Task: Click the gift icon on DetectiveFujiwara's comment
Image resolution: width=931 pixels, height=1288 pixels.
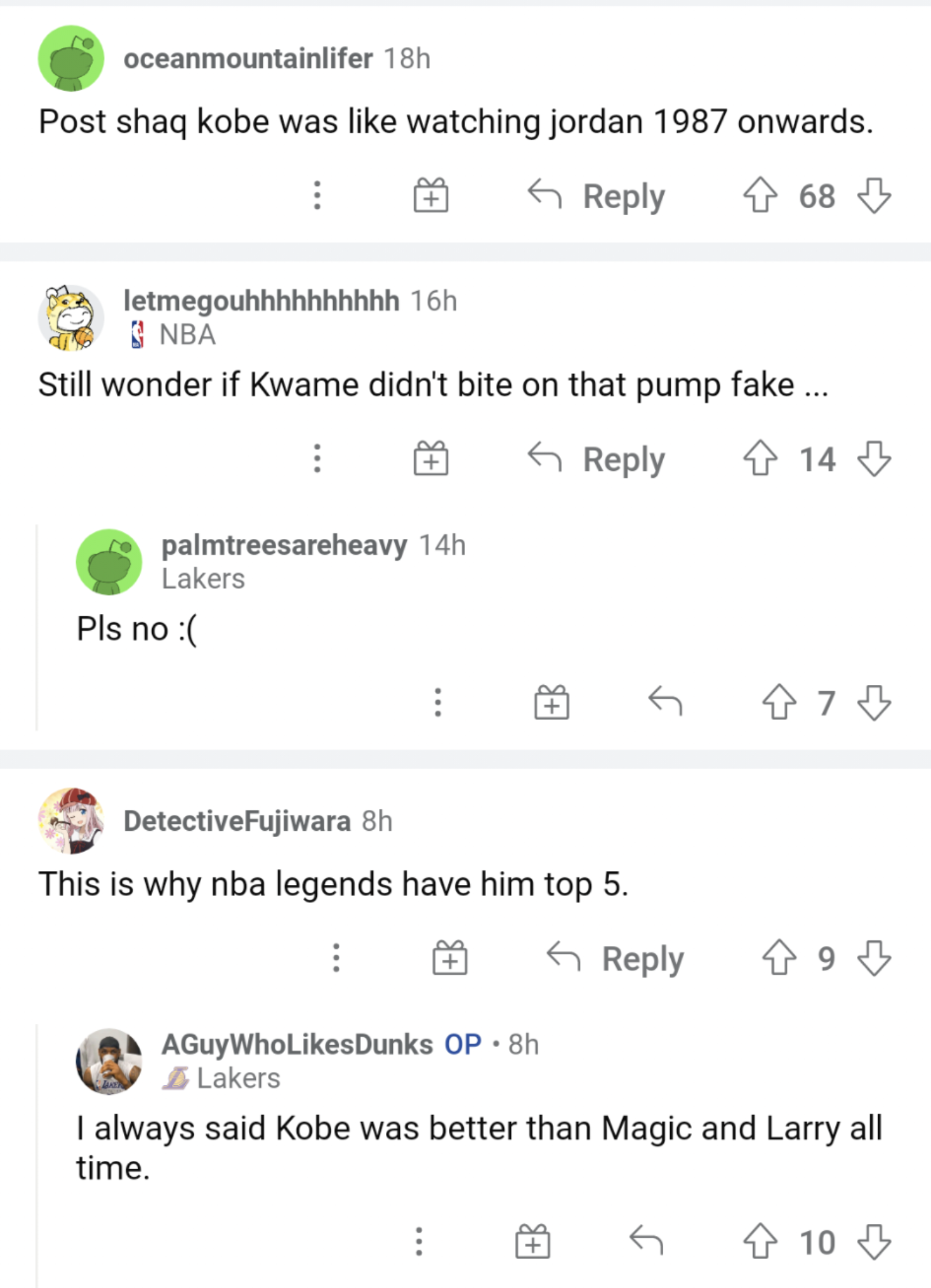Action: pyautogui.click(x=450, y=958)
